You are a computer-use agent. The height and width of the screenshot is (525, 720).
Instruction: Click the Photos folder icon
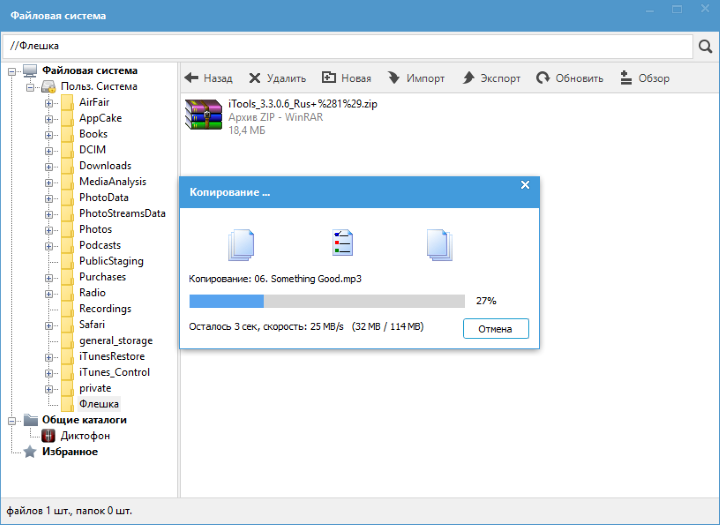click(x=68, y=230)
